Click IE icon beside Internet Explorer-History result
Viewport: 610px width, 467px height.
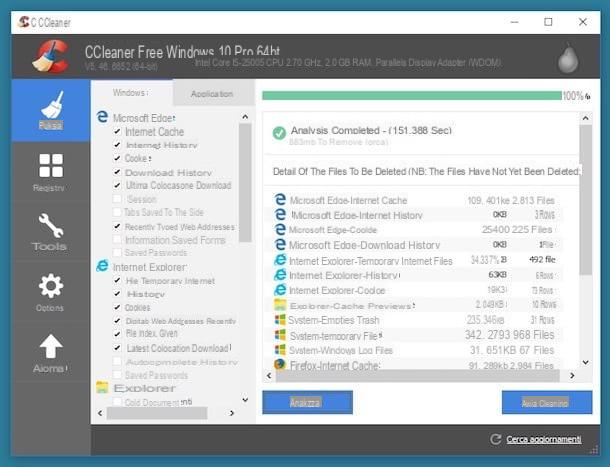click(x=280, y=275)
